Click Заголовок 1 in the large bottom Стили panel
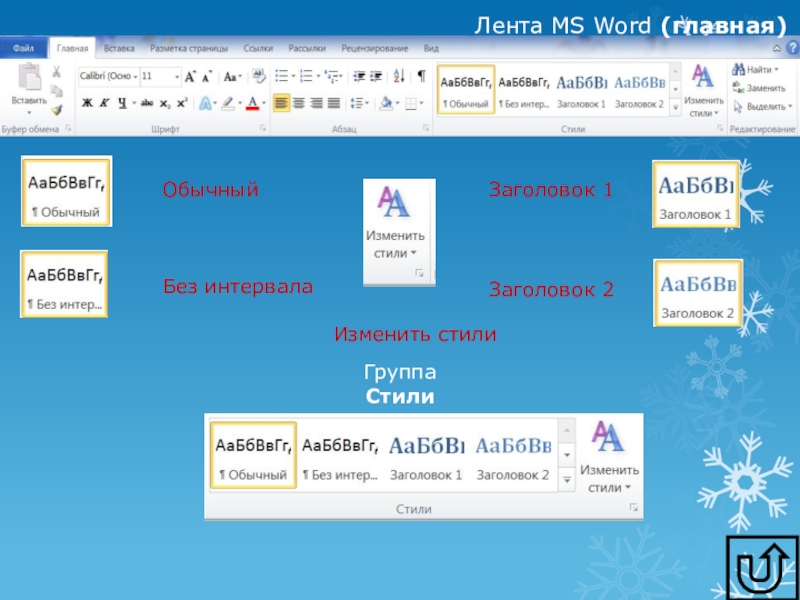Image resolution: width=800 pixels, height=600 pixels. [426, 455]
